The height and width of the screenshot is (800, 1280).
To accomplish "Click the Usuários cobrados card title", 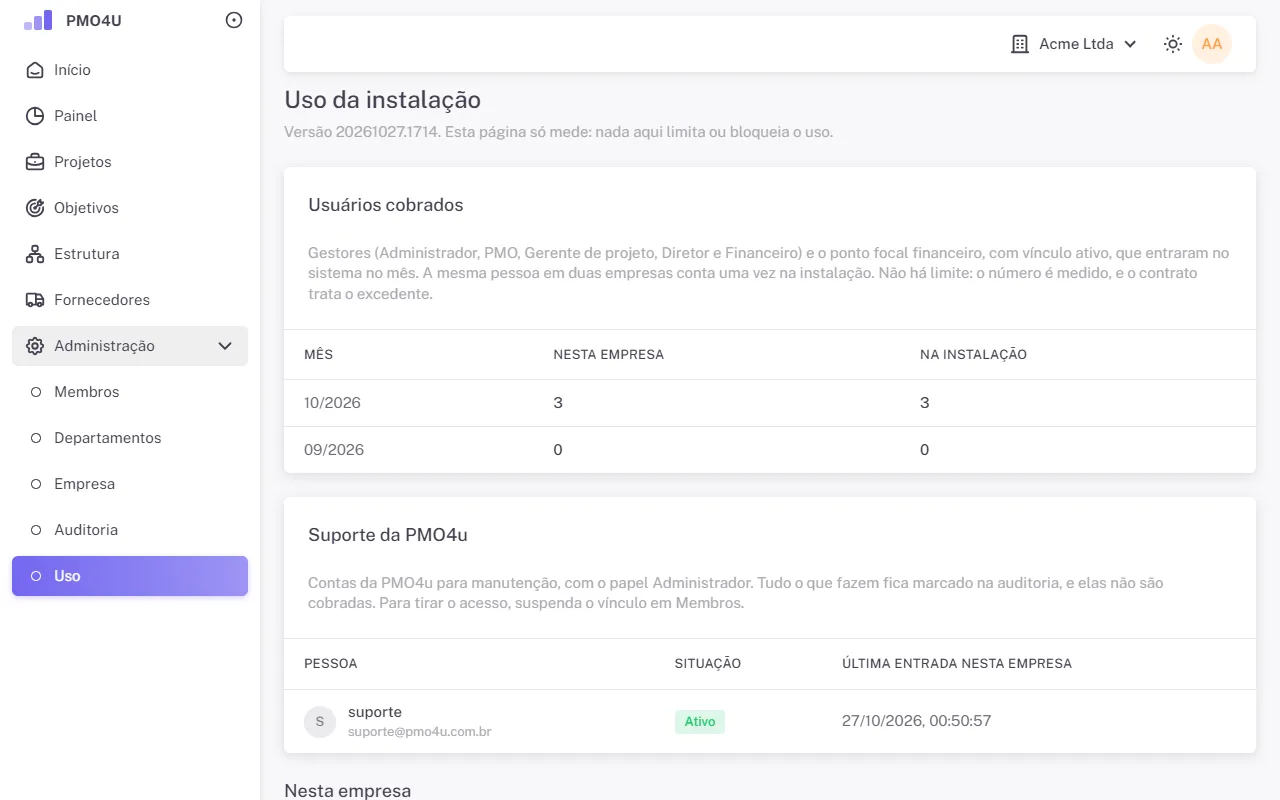I will tap(386, 205).
